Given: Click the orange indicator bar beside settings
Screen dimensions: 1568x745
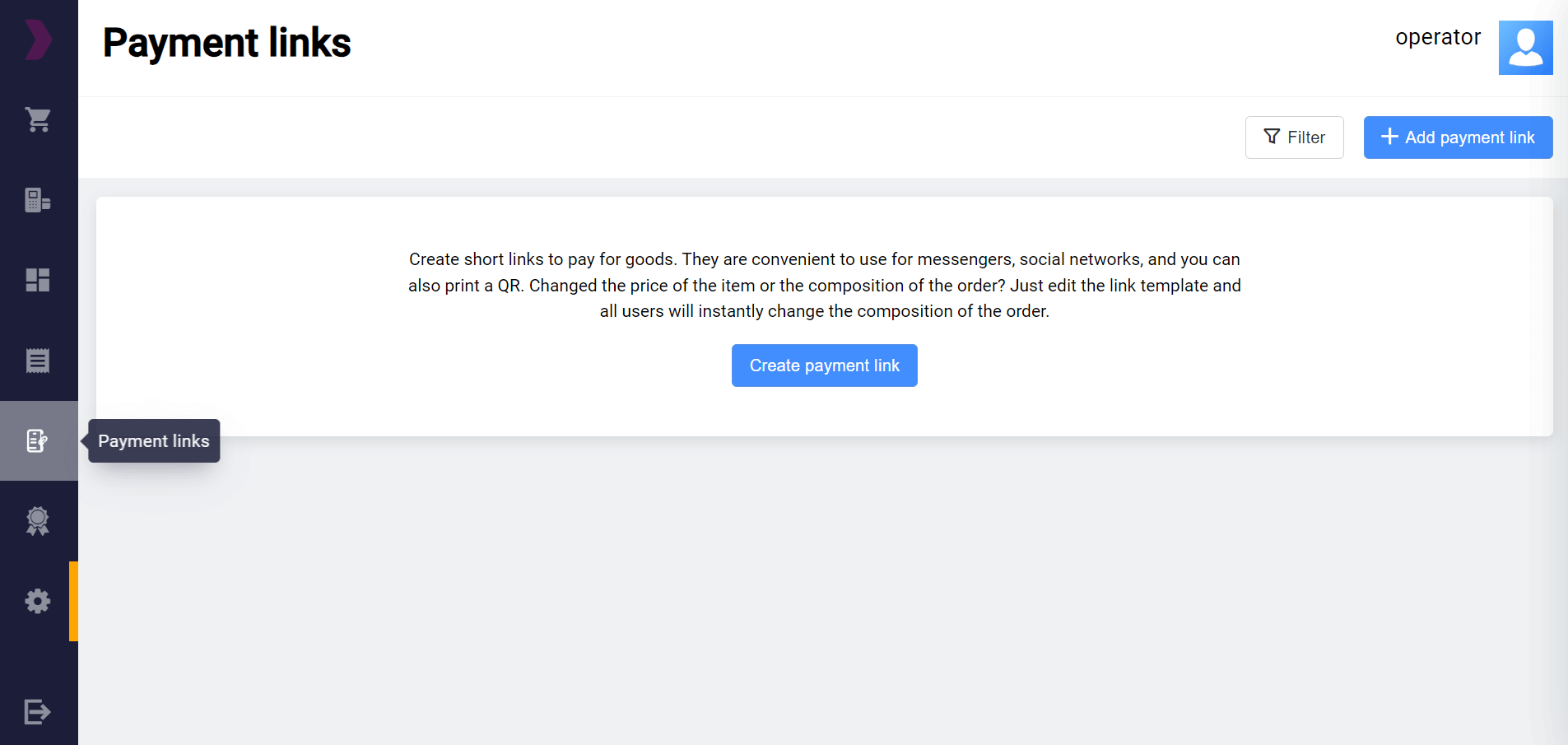Looking at the screenshot, I should pos(73,601).
